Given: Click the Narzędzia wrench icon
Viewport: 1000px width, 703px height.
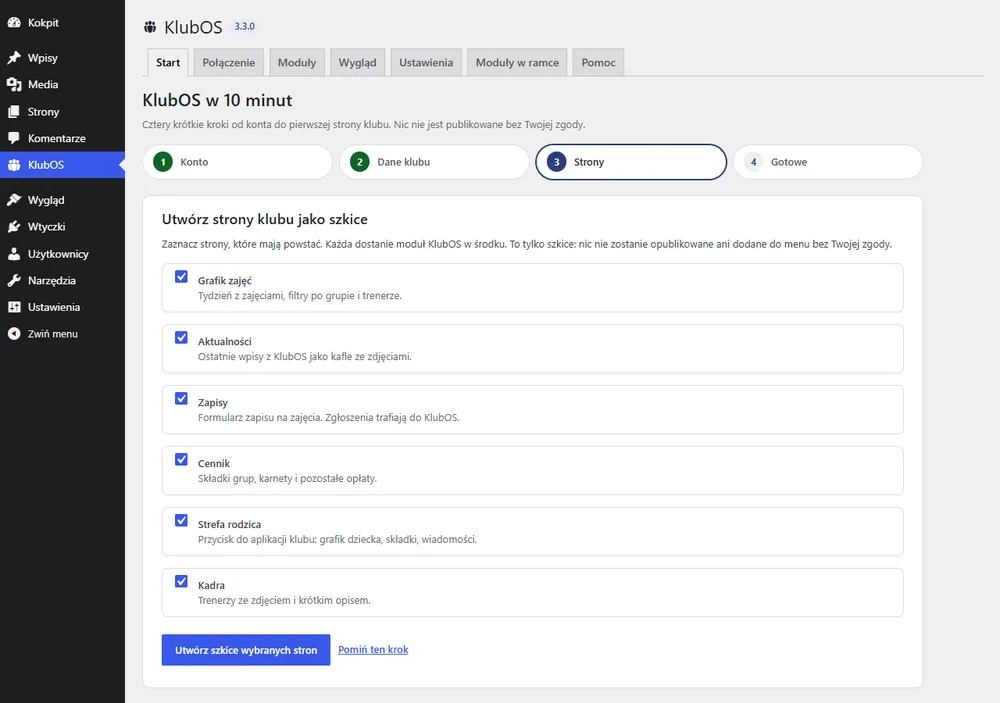Looking at the screenshot, I should coord(14,280).
